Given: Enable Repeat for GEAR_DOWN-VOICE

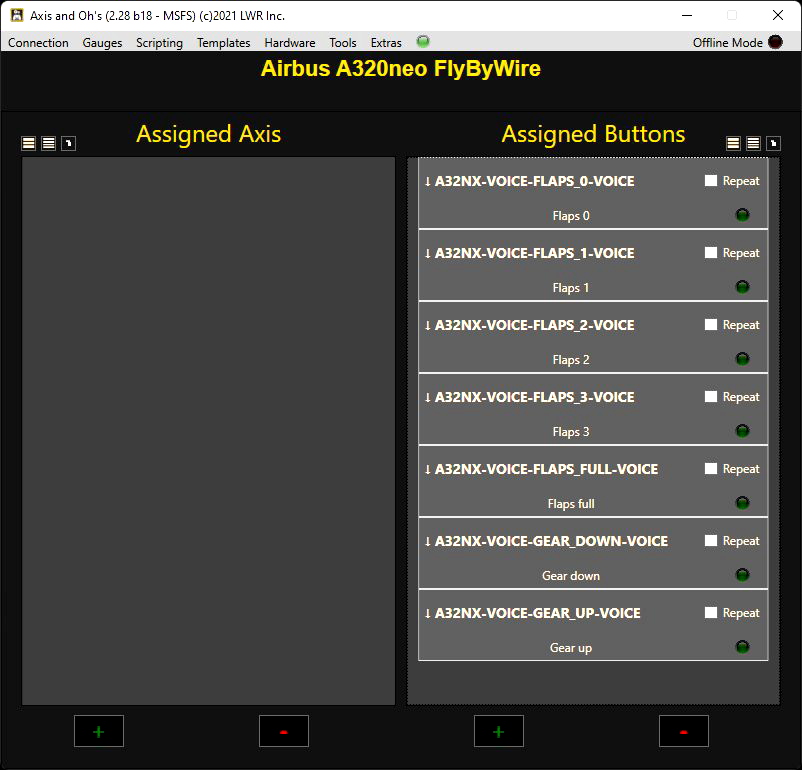Looking at the screenshot, I should point(710,541).
